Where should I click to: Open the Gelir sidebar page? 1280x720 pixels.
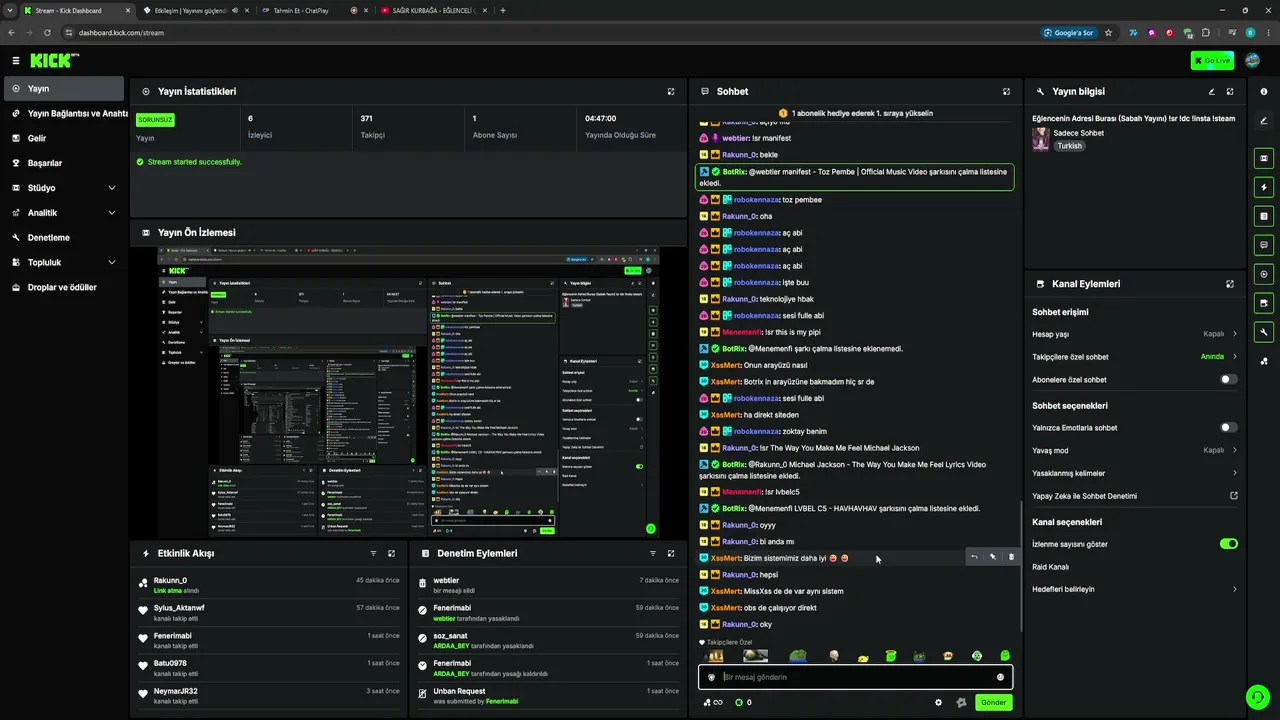click(x=64, y=138)
